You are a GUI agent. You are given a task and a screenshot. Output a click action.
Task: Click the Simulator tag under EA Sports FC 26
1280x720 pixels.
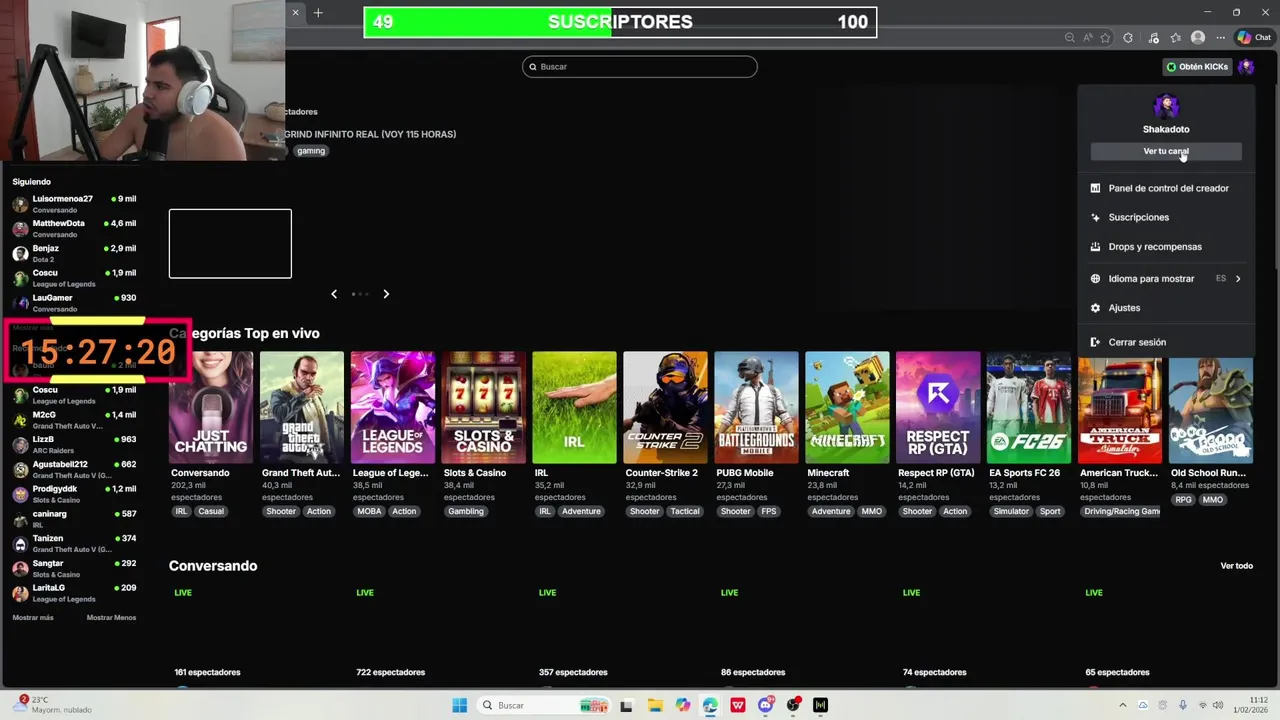1011,511
